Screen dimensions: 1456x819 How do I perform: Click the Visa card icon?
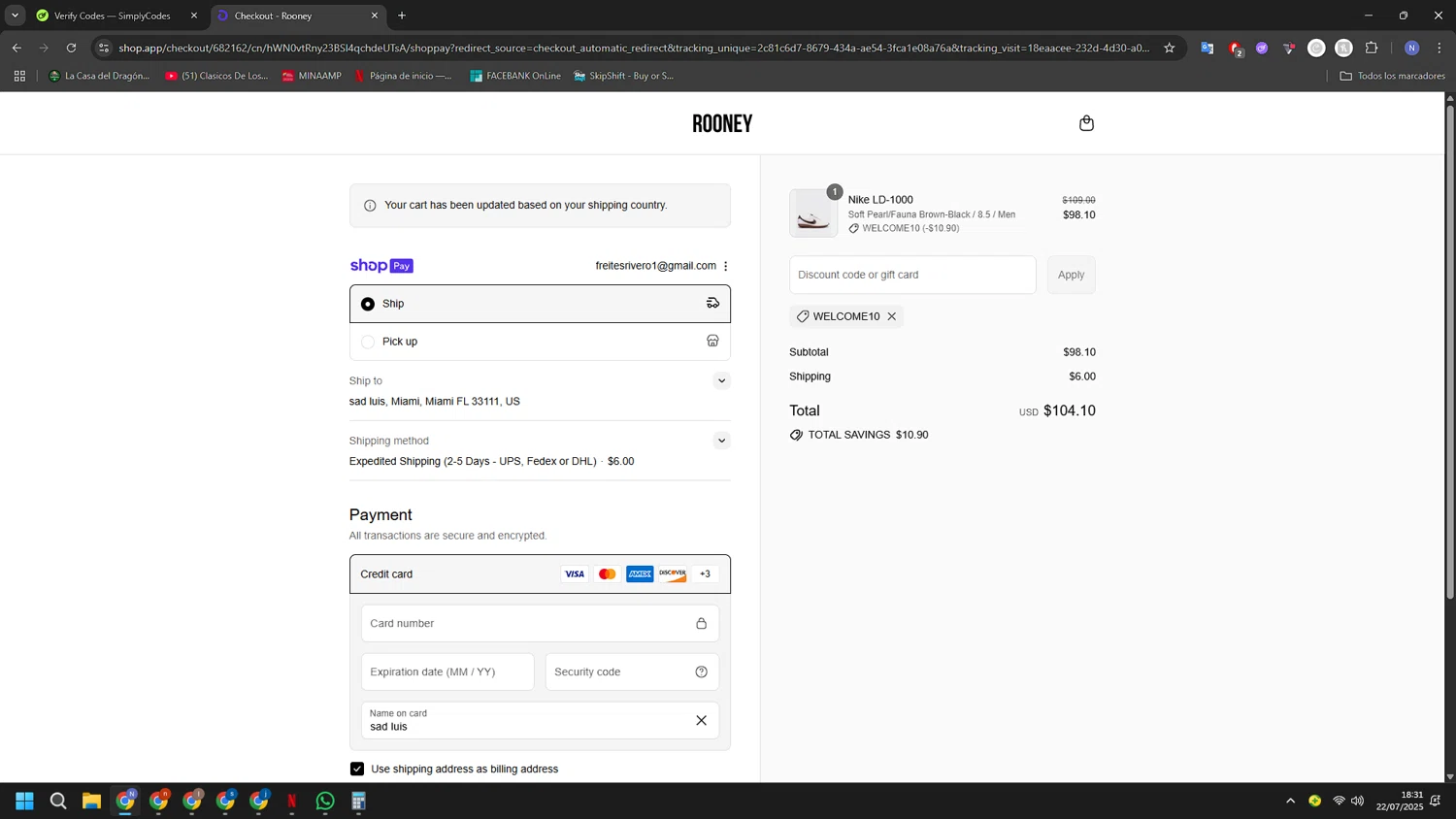[x=575, y=574]
